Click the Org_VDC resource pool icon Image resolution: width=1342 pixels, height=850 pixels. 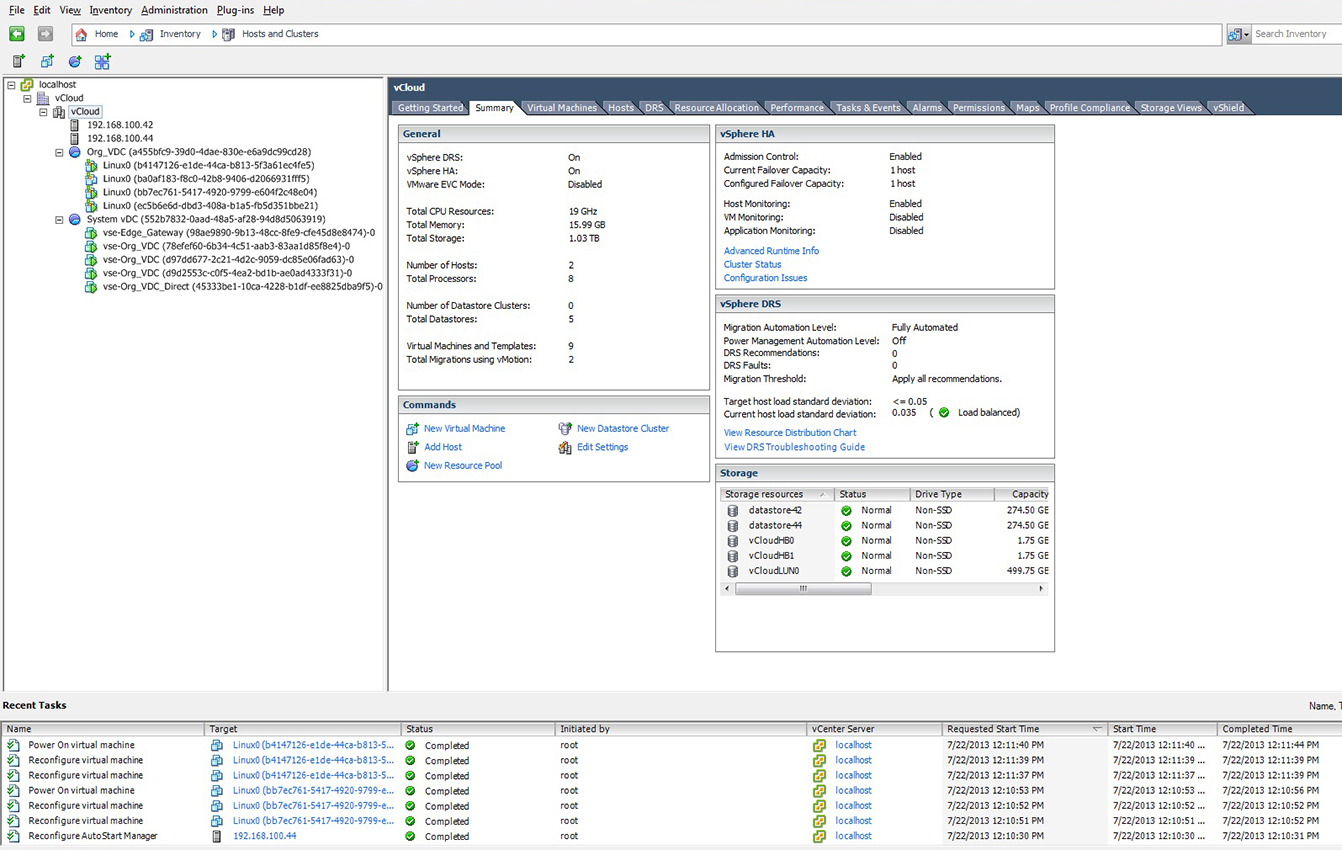tap(74, 152)
